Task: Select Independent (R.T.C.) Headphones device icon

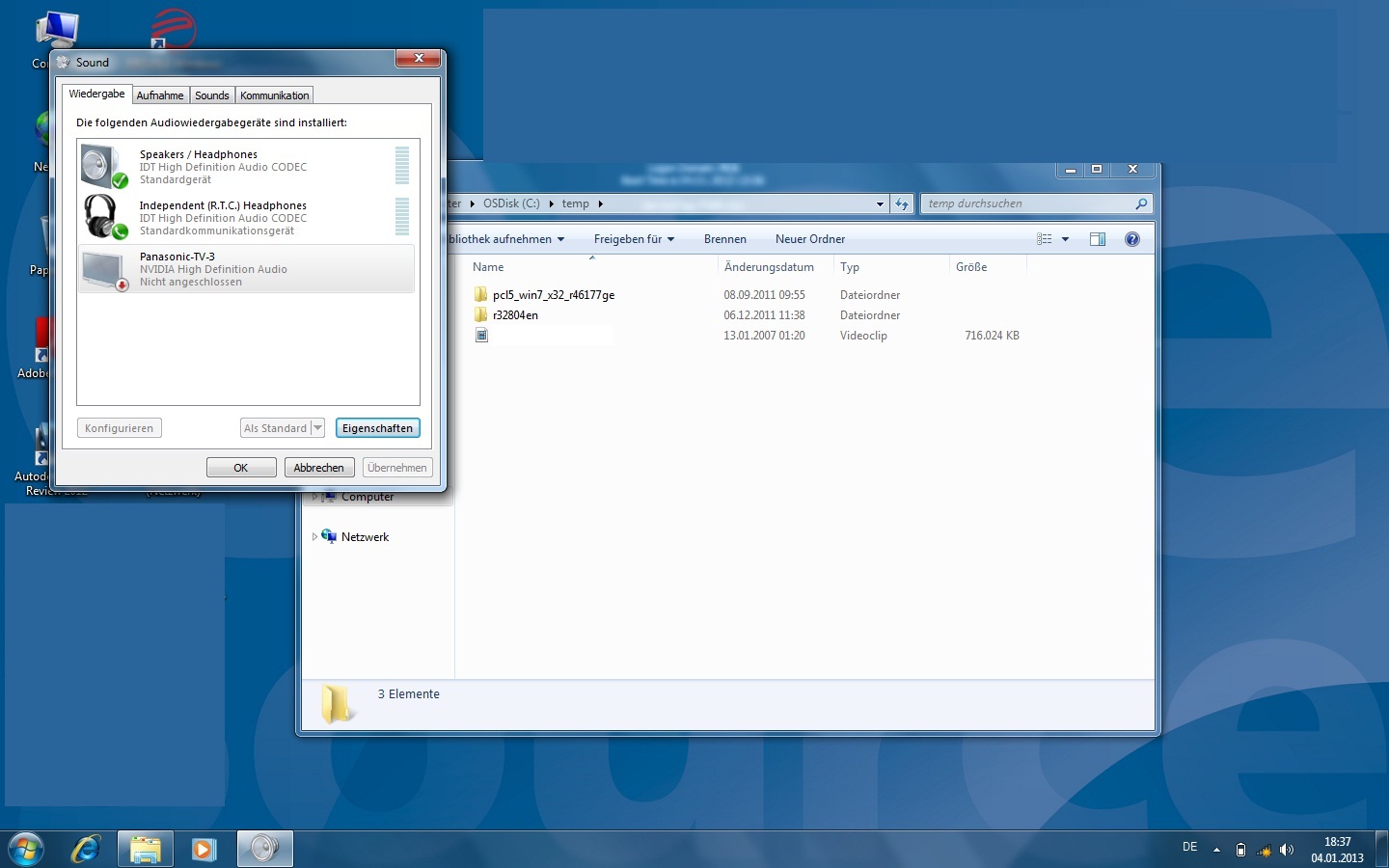Action: click(104, 217)
